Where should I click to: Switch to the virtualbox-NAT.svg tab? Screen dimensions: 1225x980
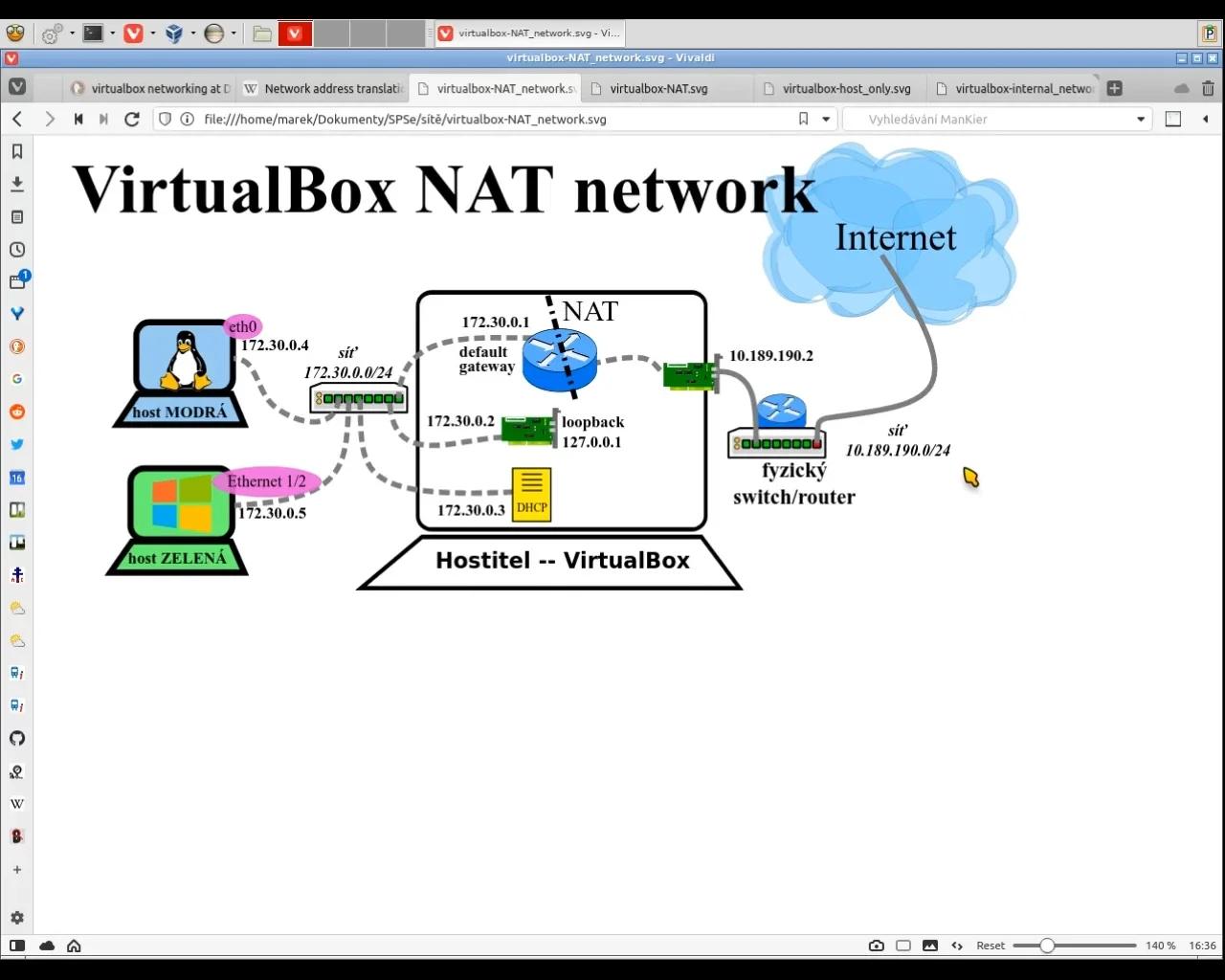click(660, 88)
